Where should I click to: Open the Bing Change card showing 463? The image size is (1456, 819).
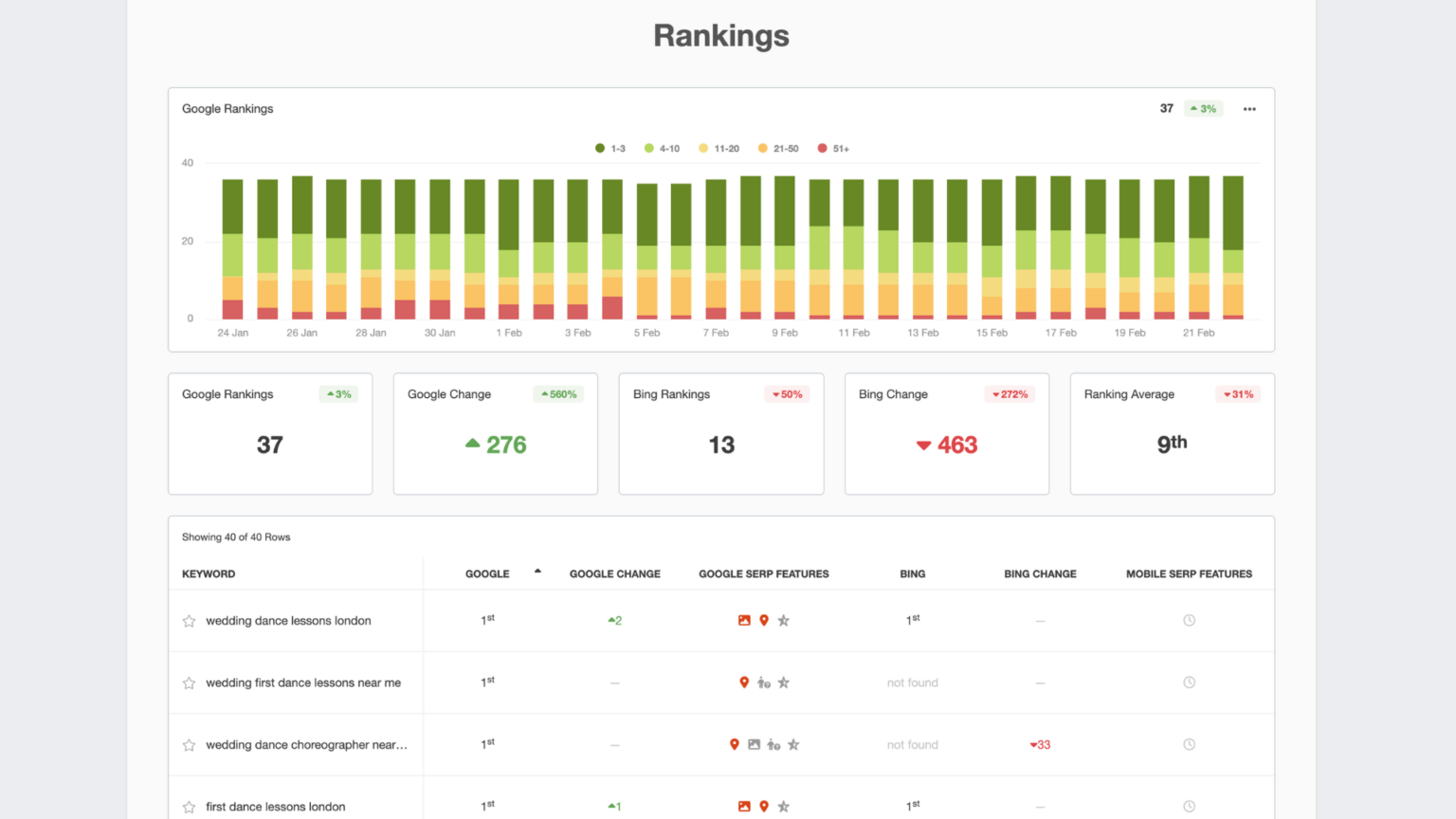[x=947, y=434]
